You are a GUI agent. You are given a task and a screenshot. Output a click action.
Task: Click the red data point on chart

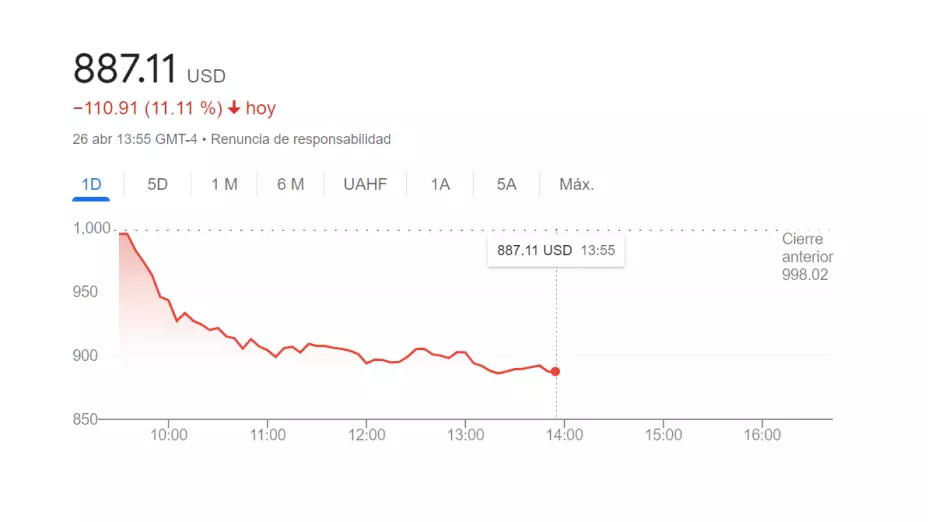click(x=556, y=371)
